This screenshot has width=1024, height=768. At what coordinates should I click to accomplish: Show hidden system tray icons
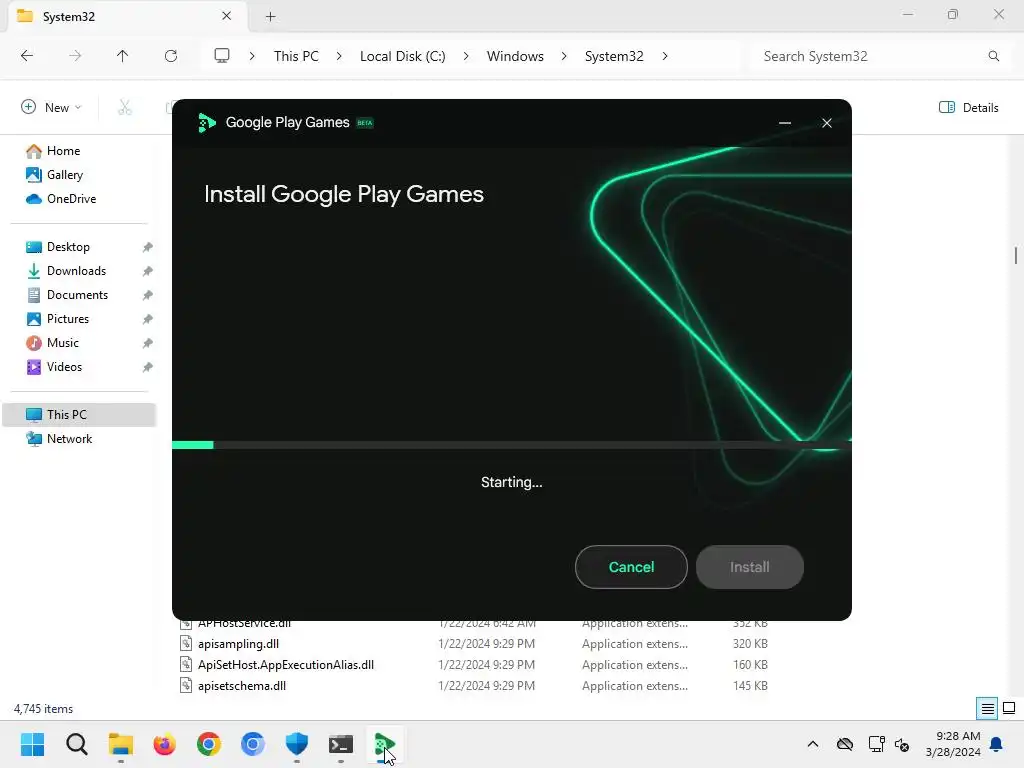click(812, 744)
